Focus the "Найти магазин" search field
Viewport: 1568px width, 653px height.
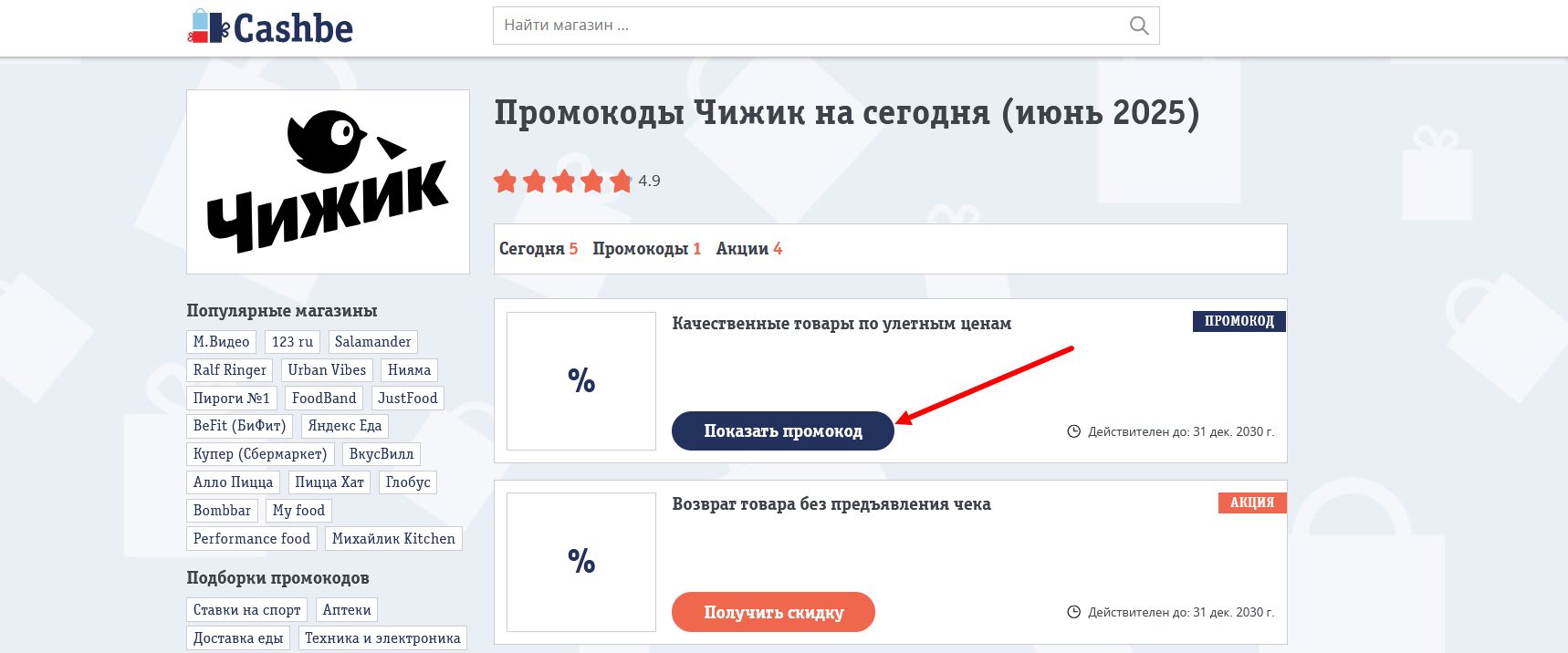coord(826,26)
